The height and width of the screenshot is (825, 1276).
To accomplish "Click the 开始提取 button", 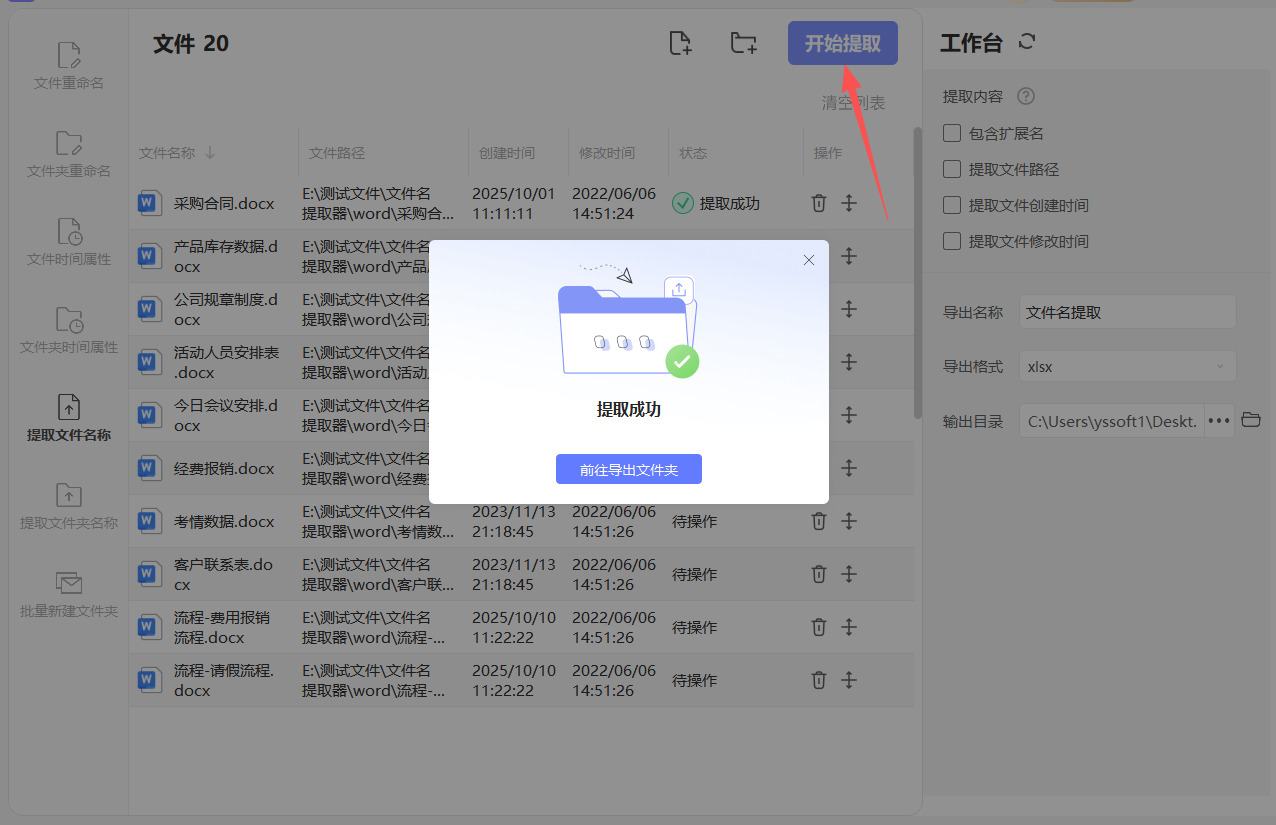I will pos(843,43).
